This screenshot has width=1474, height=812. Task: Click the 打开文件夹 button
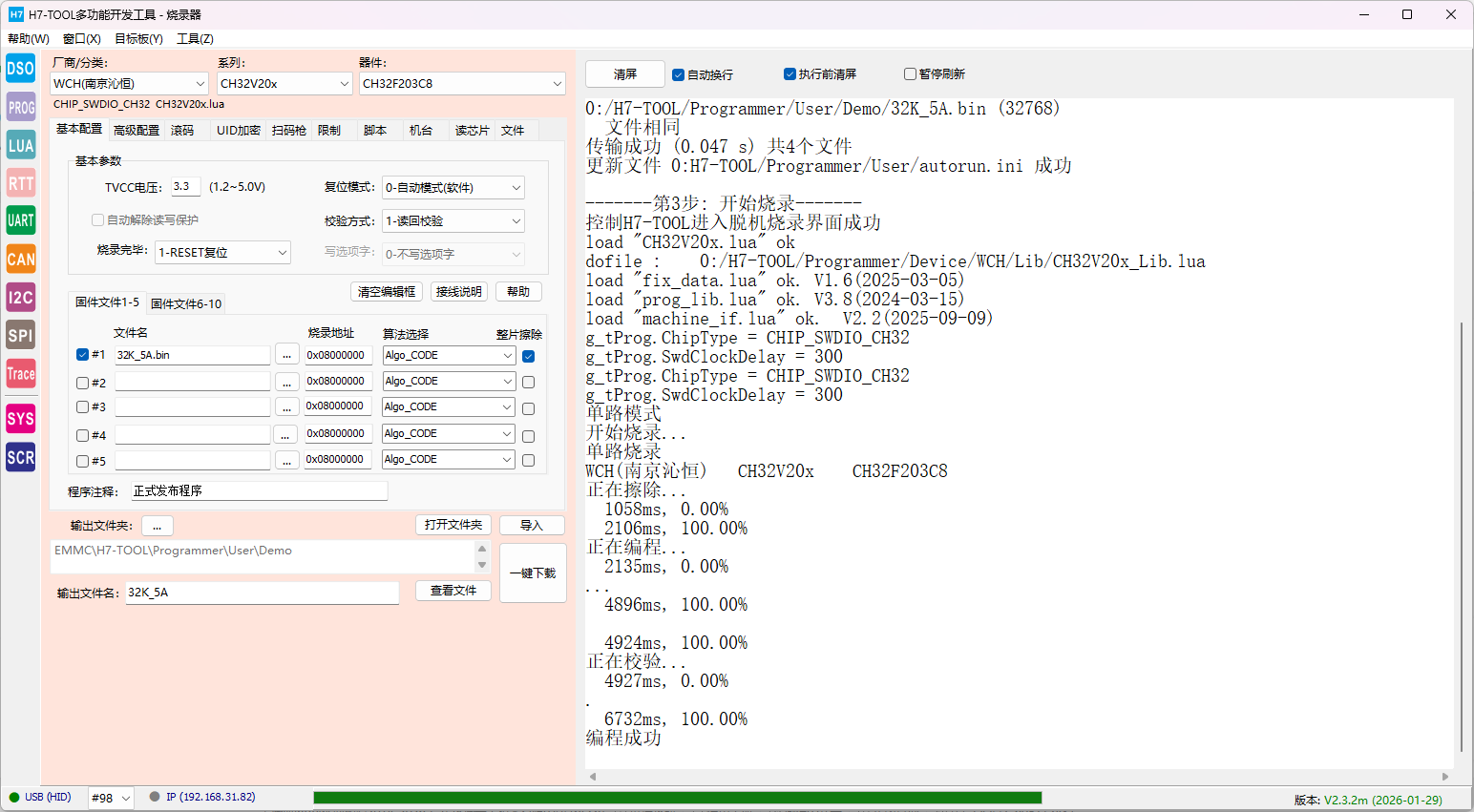(x=453, y=525)
